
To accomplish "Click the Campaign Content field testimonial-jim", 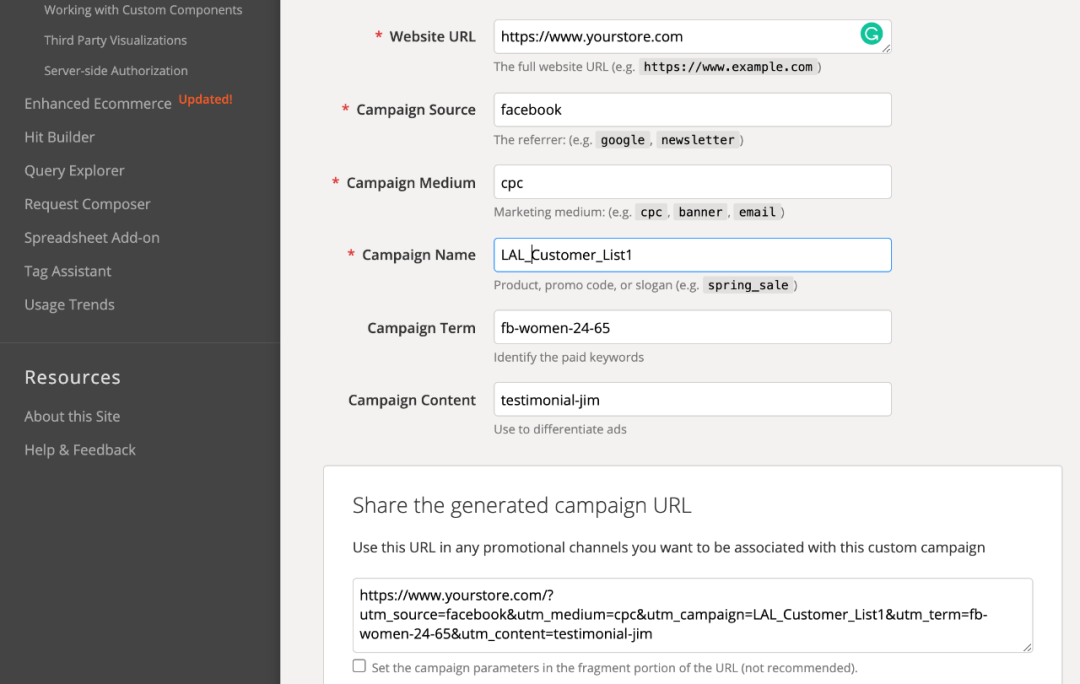I will (x=692, y=400).
